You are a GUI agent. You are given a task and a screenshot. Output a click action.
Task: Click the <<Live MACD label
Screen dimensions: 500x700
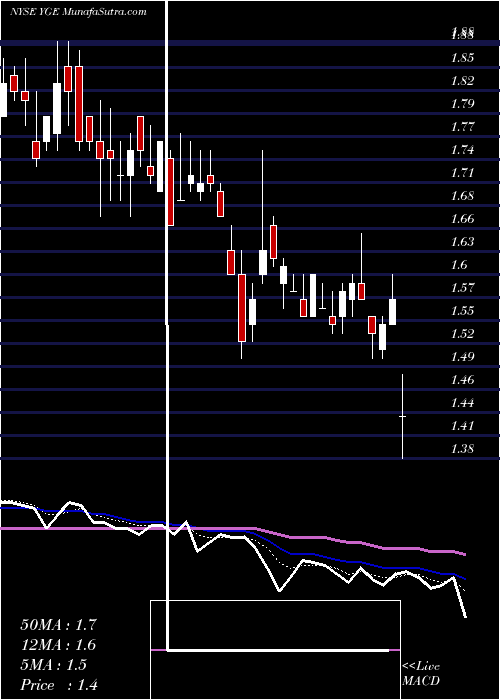pyautogui.click(x=421, y=674)
